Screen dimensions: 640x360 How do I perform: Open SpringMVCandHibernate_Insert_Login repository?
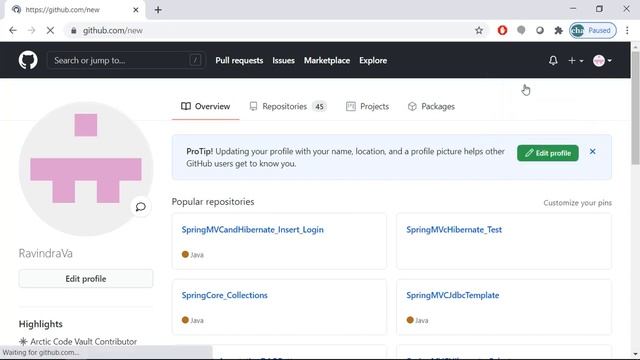click(x=253, y=230)
